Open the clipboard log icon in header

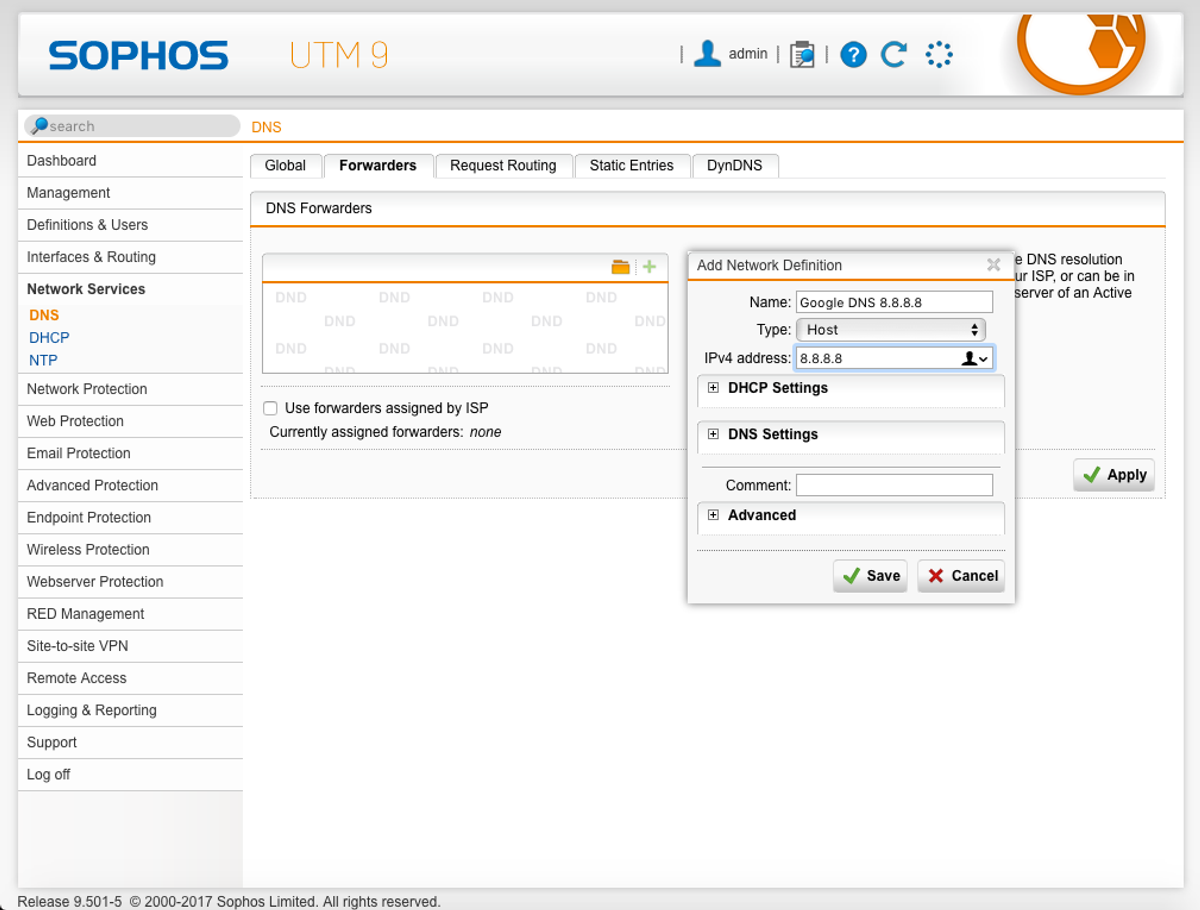pos(802,54)
